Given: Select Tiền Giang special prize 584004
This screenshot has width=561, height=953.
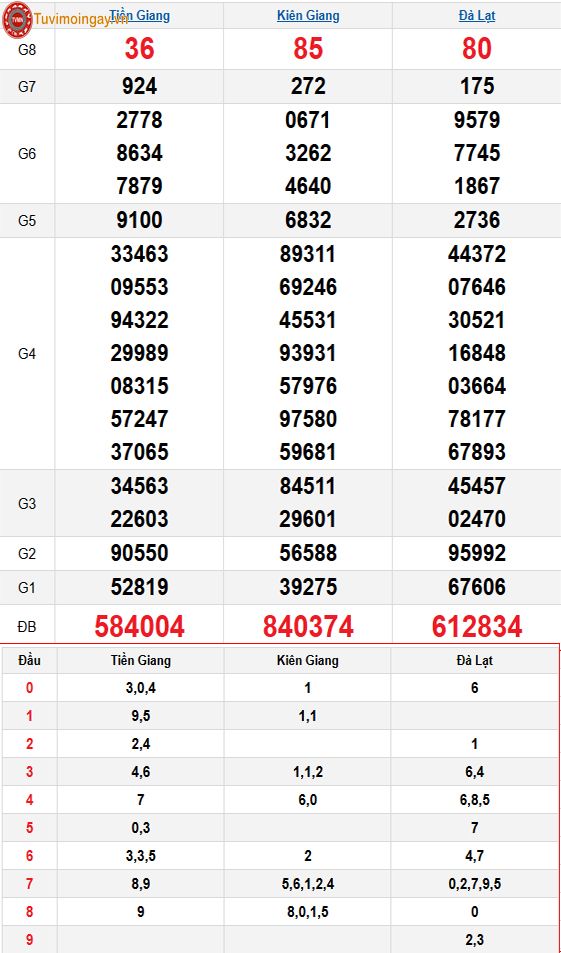Looking at the screenshot, I should [x=139, y=627].
